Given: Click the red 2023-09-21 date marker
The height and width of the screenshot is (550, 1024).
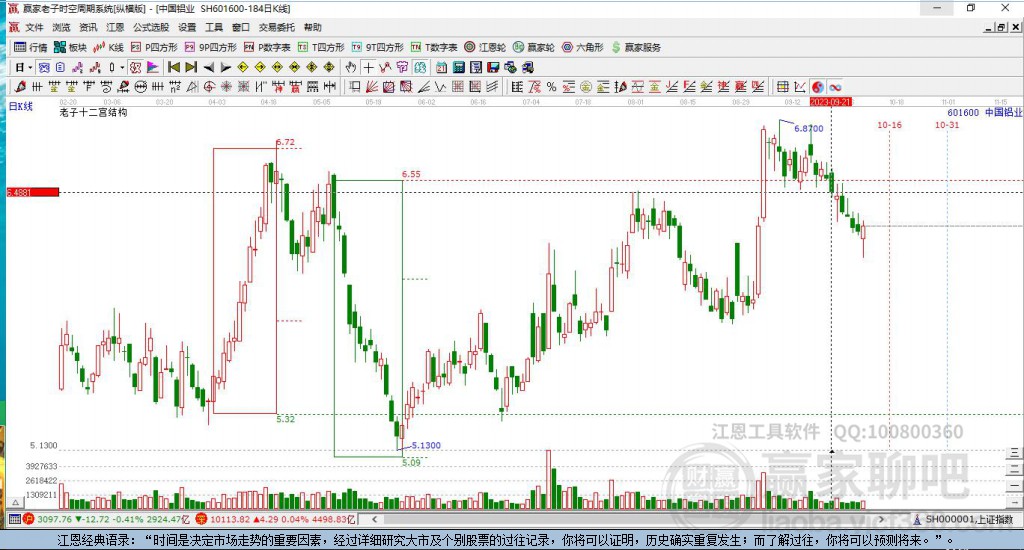Looking at the screenshot, I should [x=830, y=102].
